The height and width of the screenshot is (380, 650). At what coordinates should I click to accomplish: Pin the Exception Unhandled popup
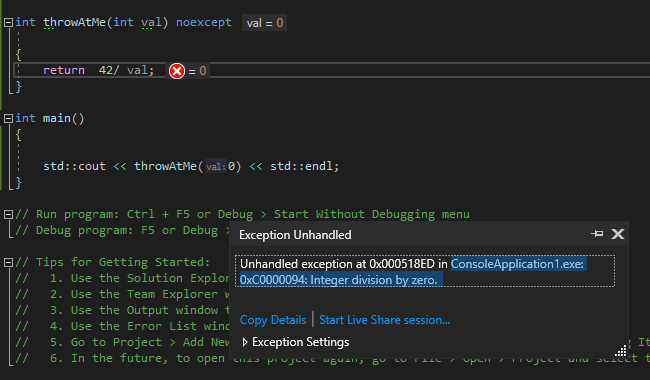tap(597, 234)
